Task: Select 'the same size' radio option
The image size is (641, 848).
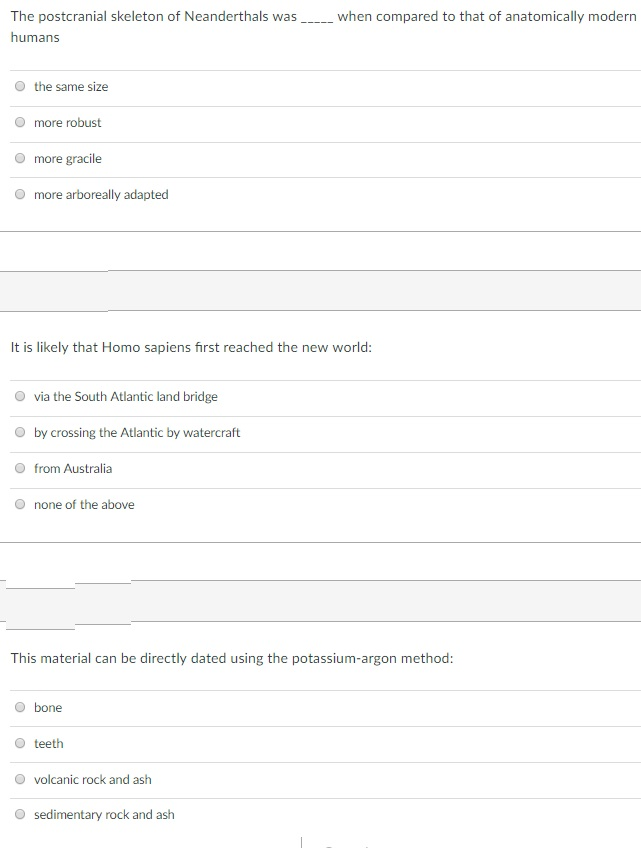Action: [20, 87]
